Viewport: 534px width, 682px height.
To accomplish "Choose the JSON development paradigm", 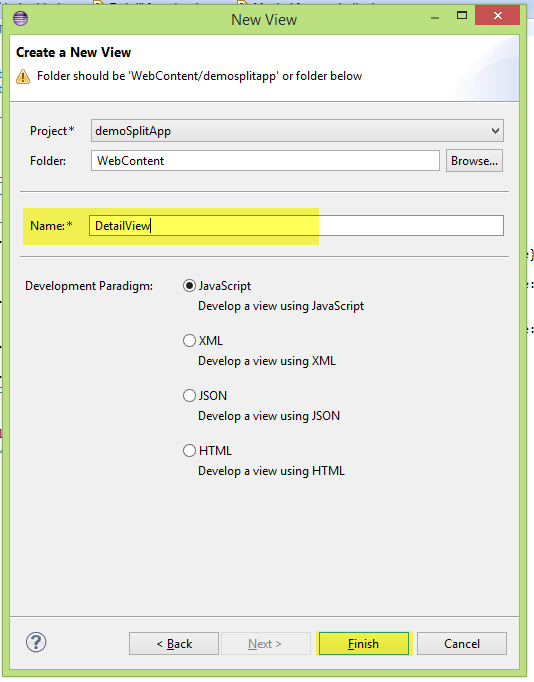I will (189, 395).
